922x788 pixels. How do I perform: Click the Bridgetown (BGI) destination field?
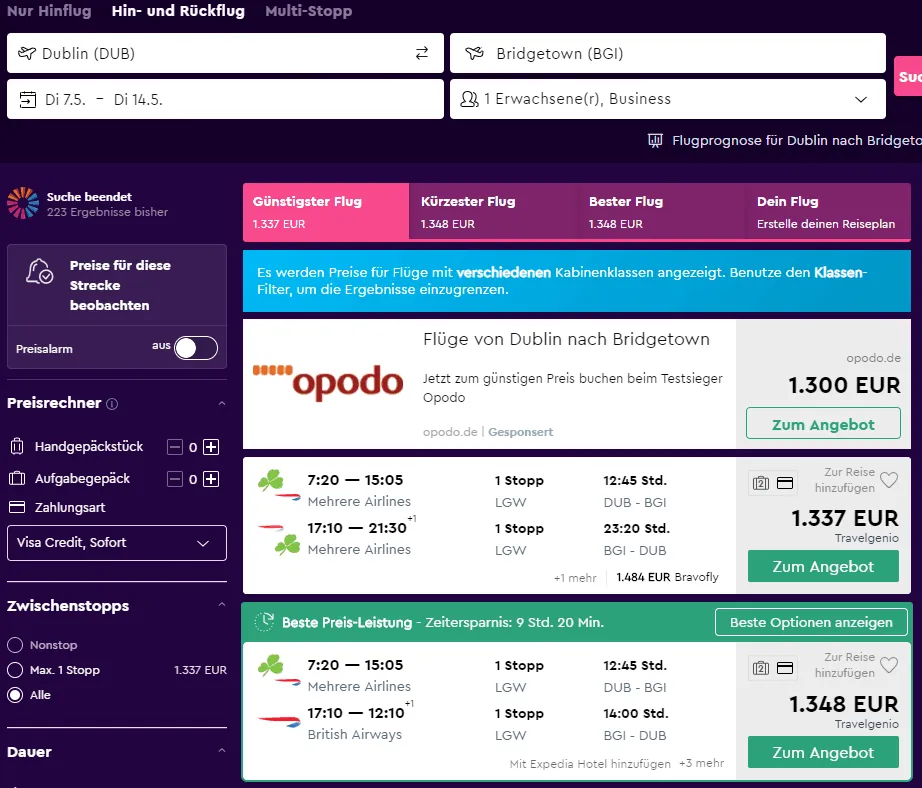pyautogui.click(x=667, y=54)
